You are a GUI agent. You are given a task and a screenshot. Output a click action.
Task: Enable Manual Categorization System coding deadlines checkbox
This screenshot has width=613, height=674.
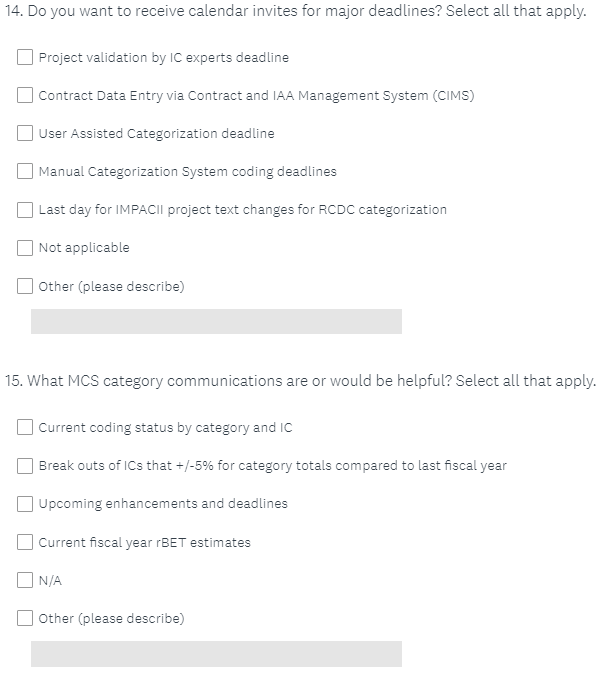pos(25,171)
